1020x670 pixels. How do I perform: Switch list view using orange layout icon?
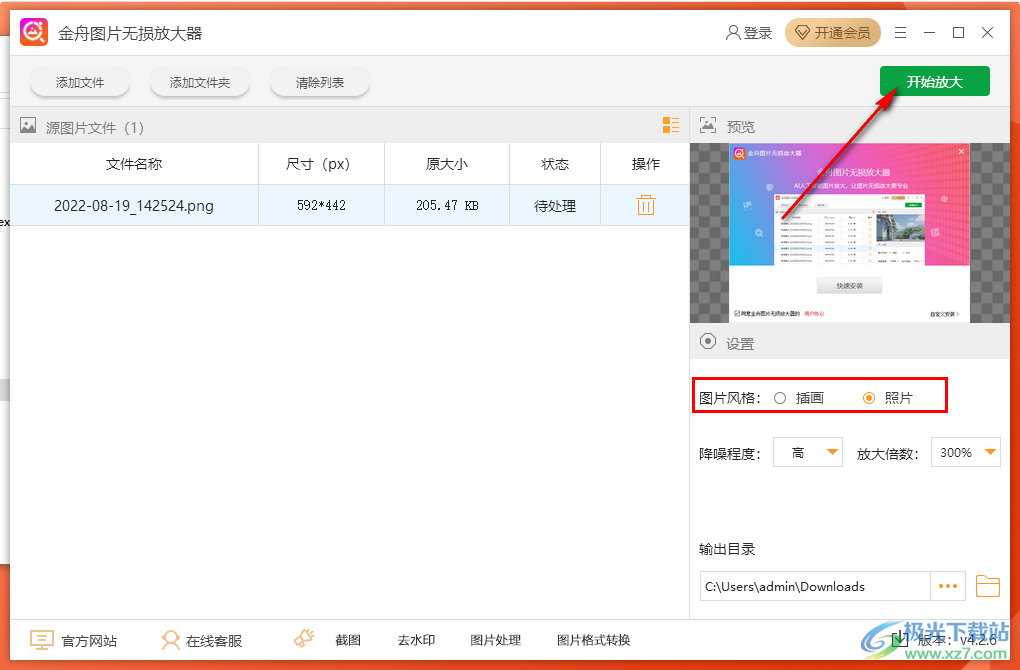coord(671,125)
